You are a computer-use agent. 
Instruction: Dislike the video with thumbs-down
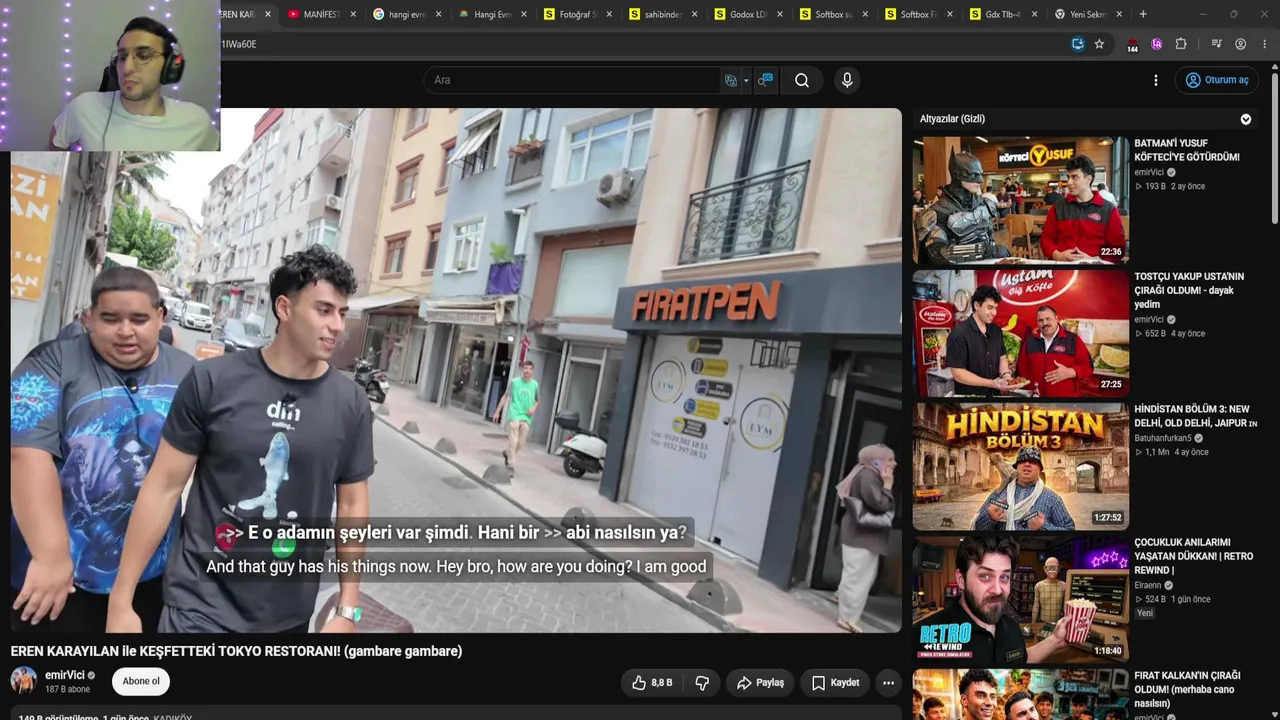pyautogui.click(x=702, y=683)
